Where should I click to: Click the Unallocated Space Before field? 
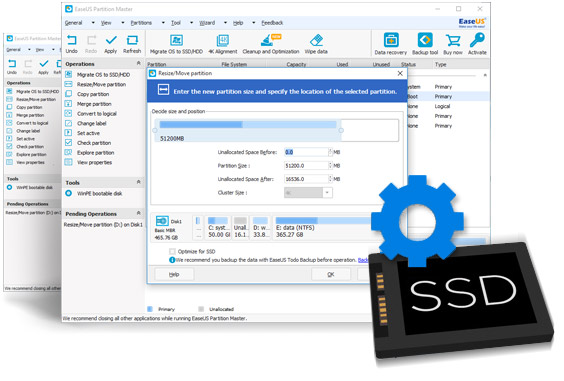(x=306, y=152)
